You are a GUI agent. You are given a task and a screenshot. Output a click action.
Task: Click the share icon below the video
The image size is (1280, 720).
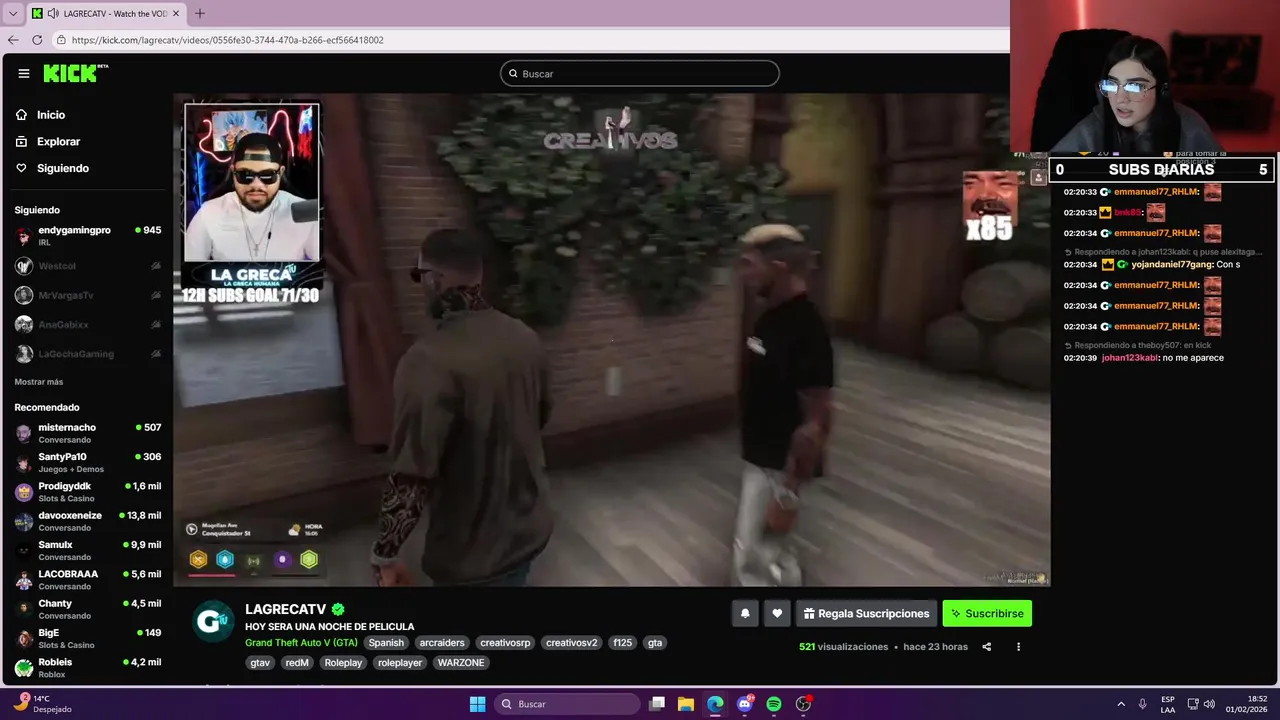pyautogui.click(x=986, y=647)
